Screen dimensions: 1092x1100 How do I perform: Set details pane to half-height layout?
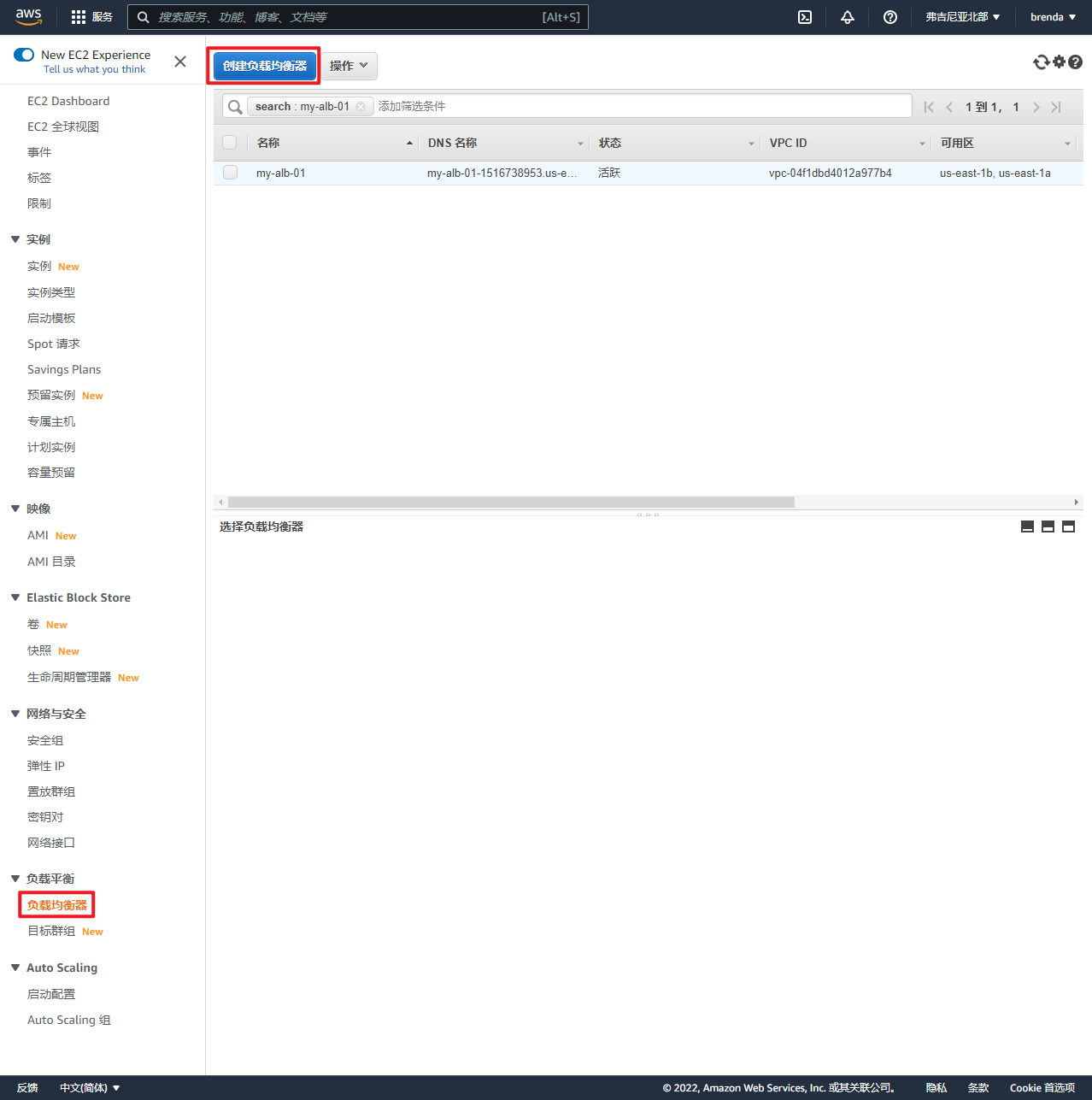click(1048, 526)
